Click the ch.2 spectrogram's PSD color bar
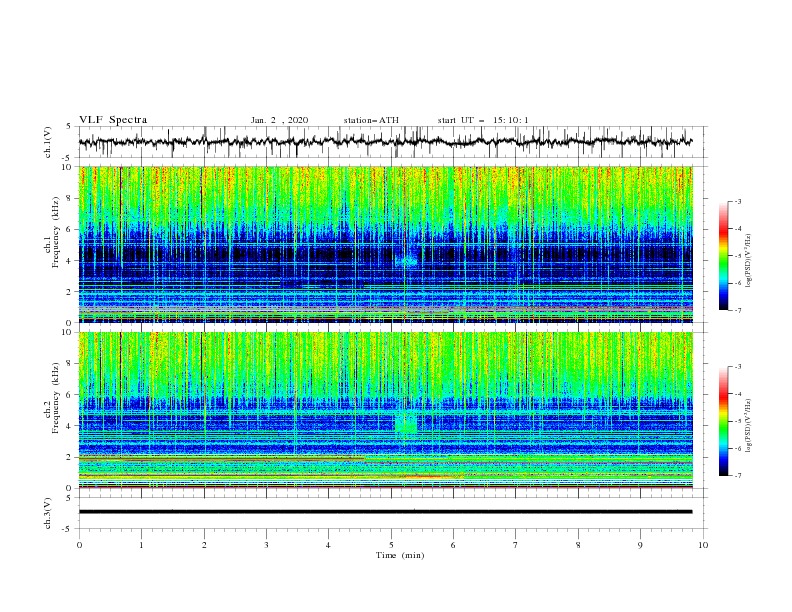Image resolution: width=792 pixels, height=612 pixels. pyautogui.click(x=724, y=421)
